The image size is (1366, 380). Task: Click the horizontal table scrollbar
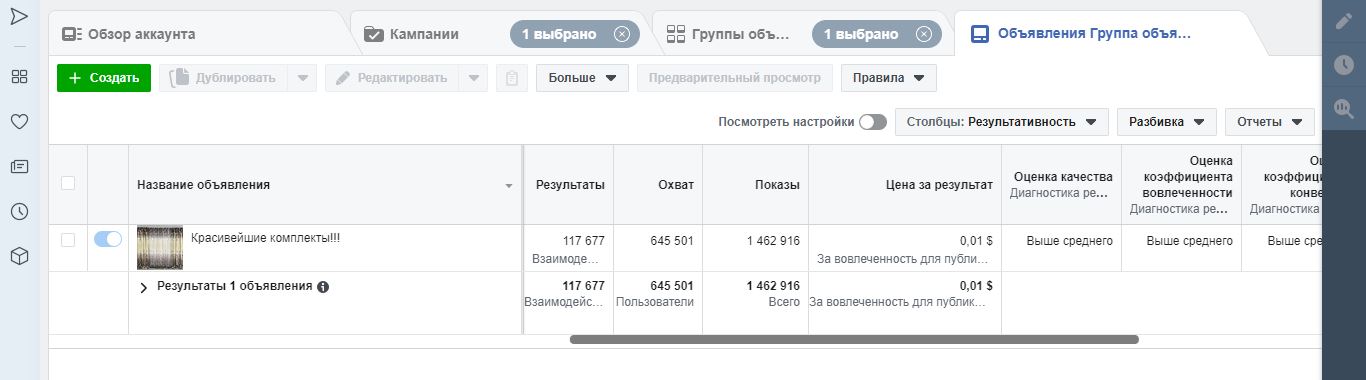(x=854, y=339)
